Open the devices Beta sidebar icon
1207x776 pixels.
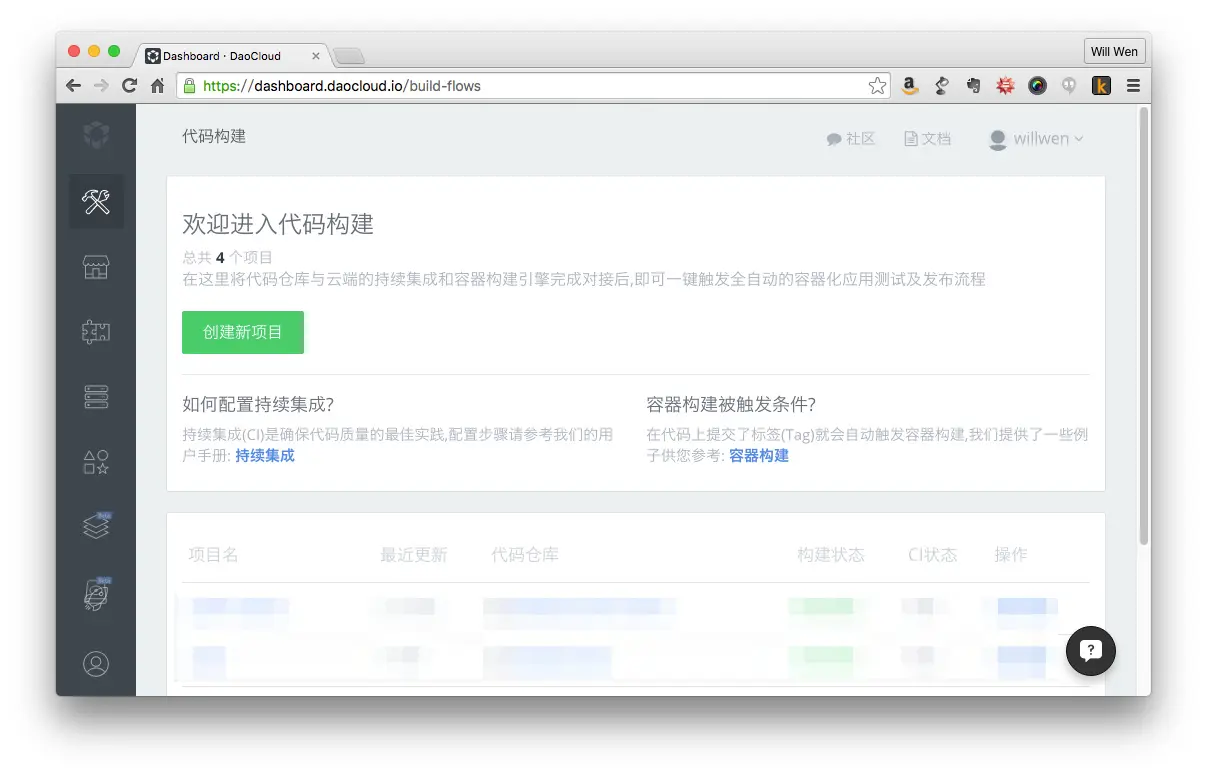click(96, 594)
